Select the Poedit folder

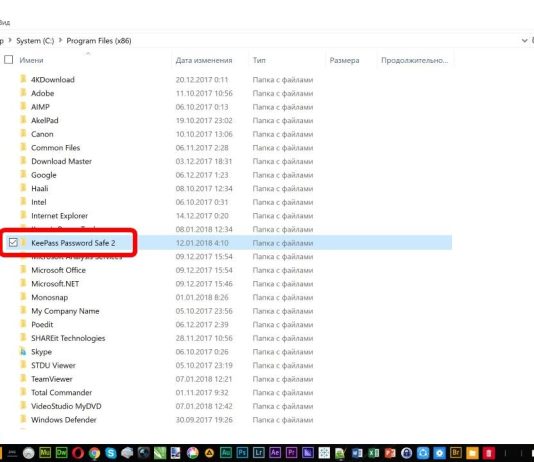coord(42,324)
